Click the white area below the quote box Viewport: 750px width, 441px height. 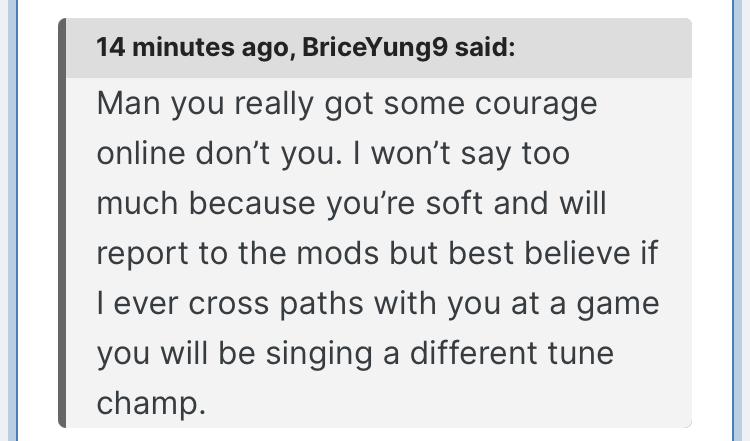375,434
